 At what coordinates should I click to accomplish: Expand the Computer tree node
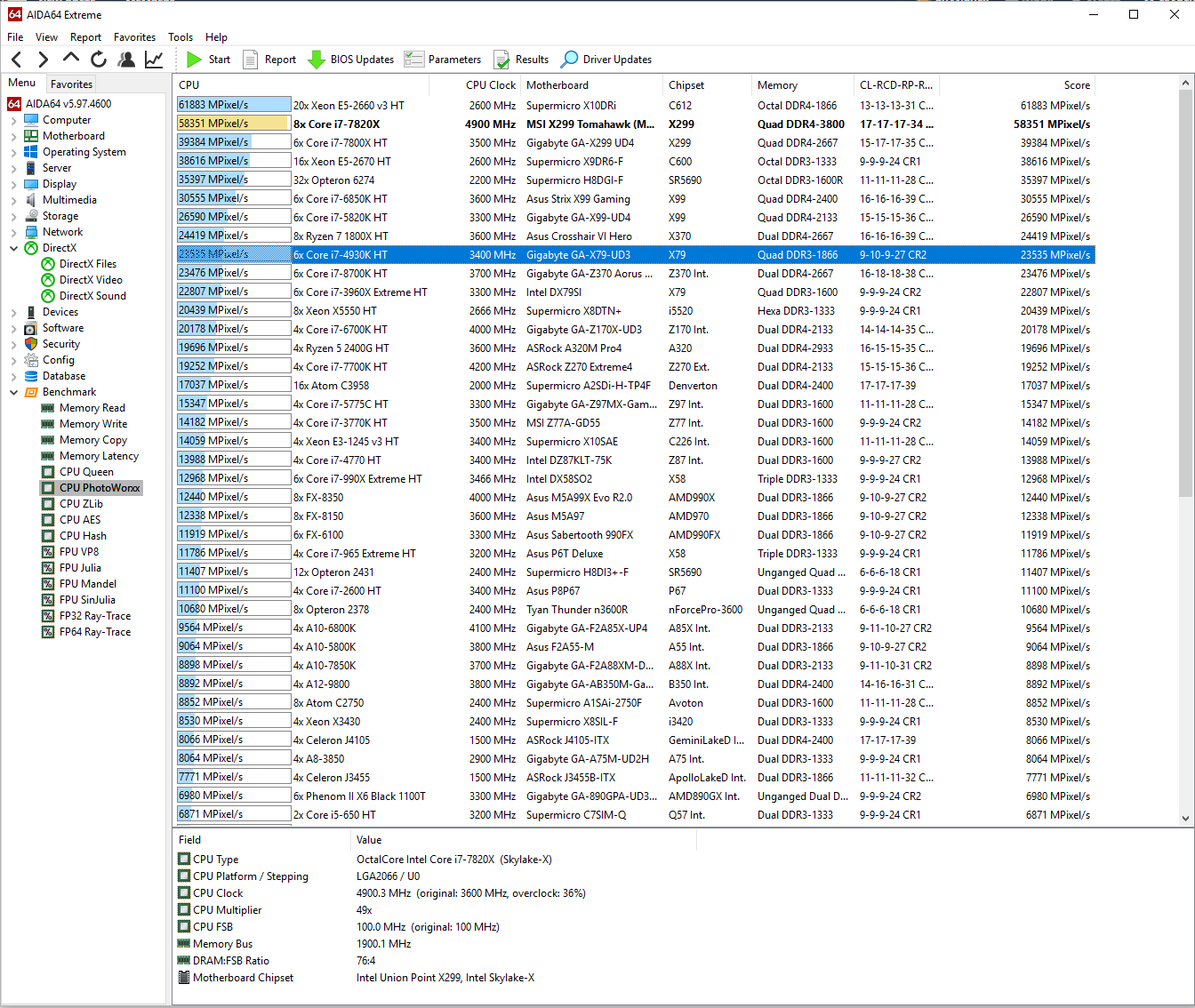pyautogui.click(x=13, y=120)
